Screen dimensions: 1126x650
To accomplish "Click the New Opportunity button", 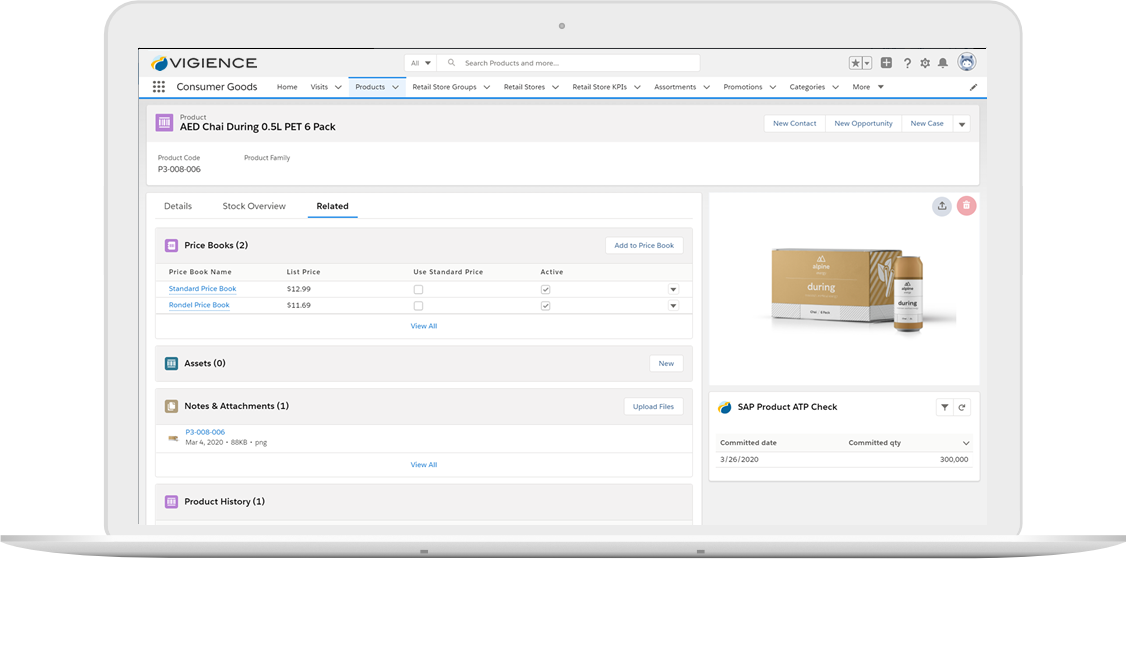I will tap(863, 124).
